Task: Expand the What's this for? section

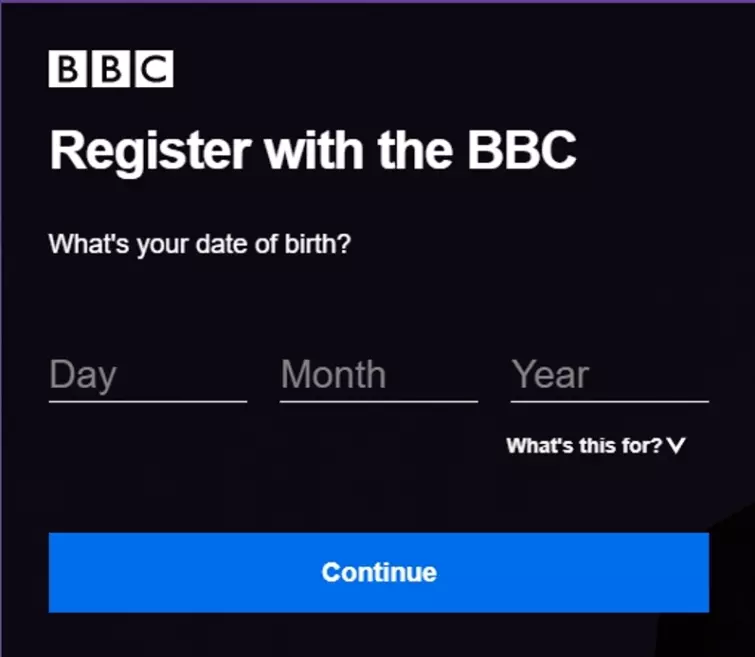Action: click(597, 446)
